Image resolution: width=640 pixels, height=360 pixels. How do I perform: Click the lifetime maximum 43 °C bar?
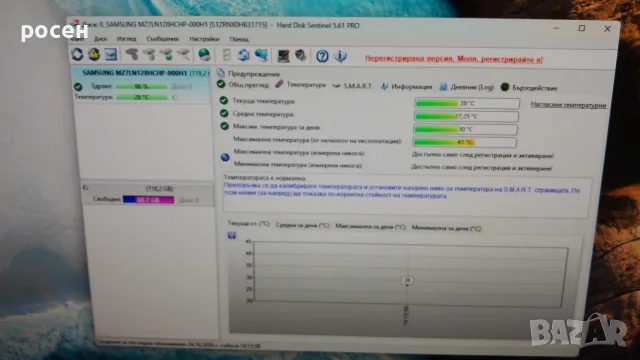(464, 142)
